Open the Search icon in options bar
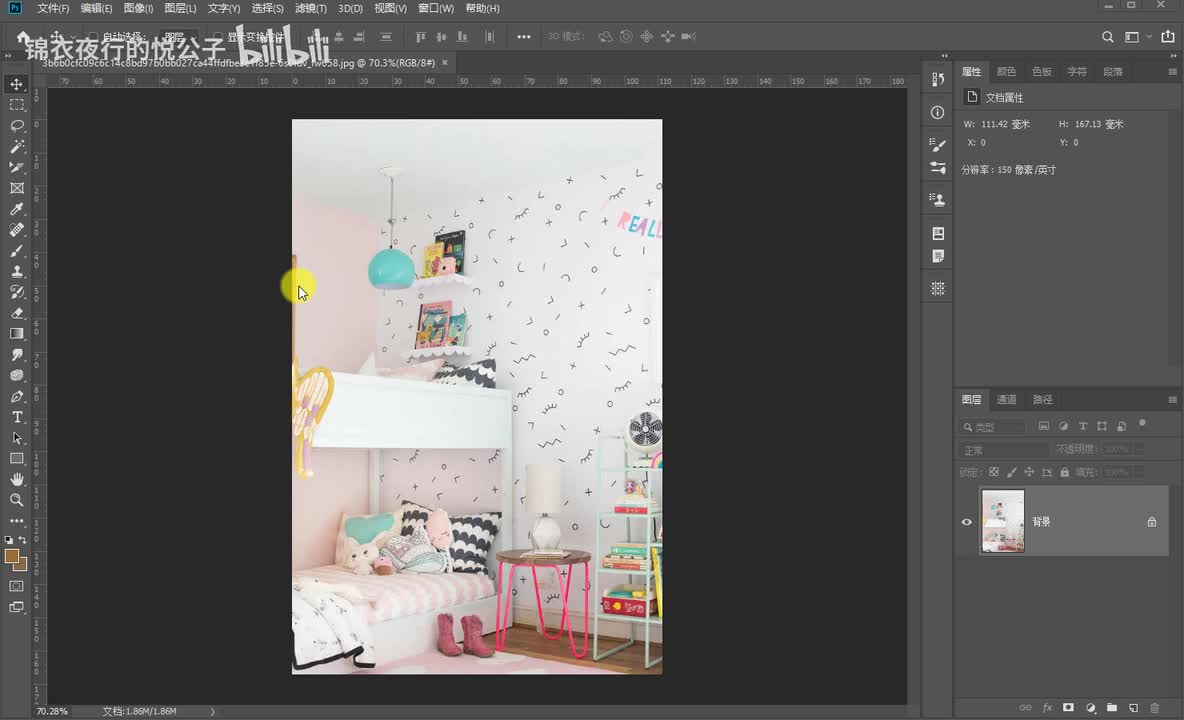Viewport: 1184px width, 720px height. coord(1108,36)
